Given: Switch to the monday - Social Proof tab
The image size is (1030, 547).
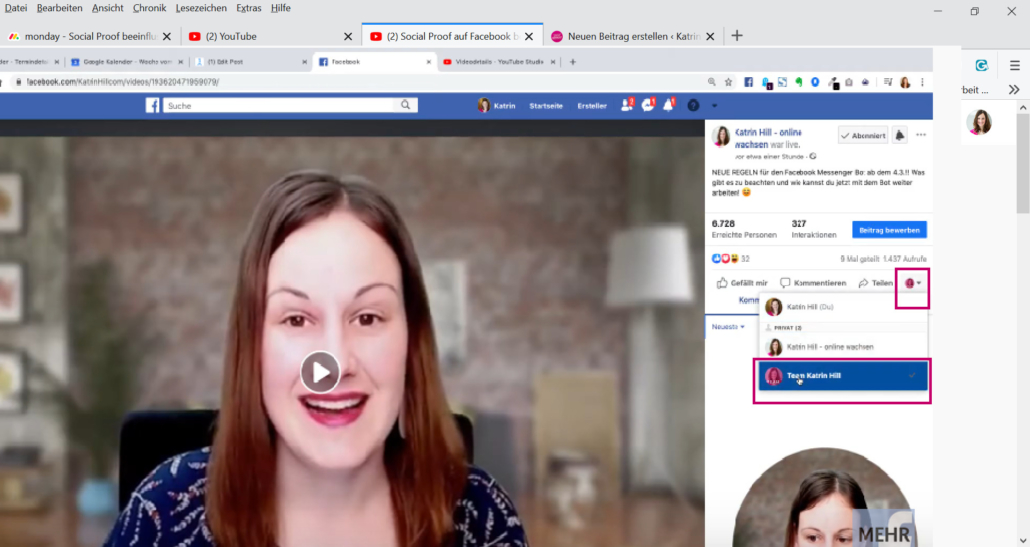Looking at the screenshot, I should point(89,36).
